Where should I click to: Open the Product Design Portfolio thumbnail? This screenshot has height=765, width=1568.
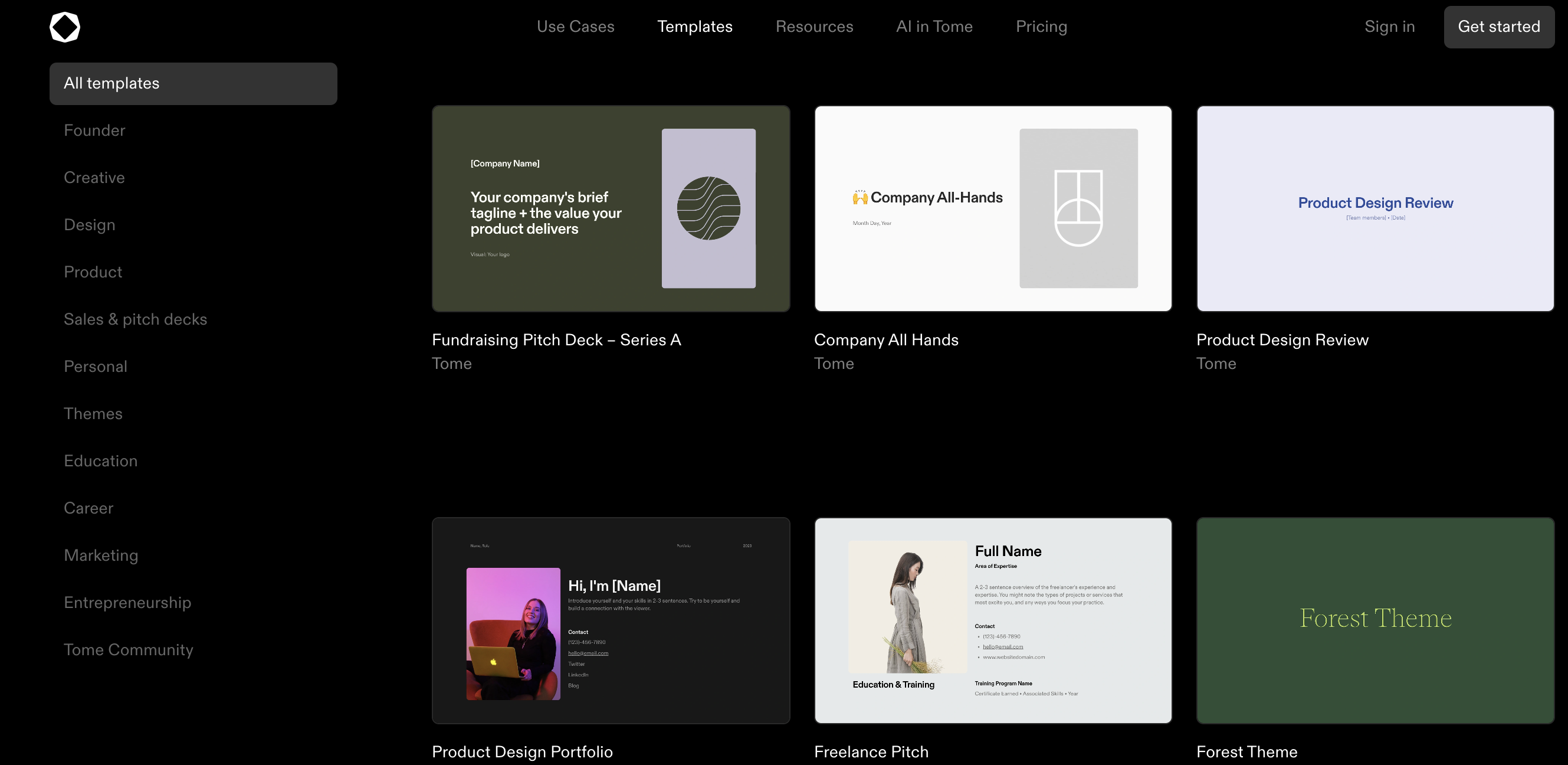pos(611,620)
